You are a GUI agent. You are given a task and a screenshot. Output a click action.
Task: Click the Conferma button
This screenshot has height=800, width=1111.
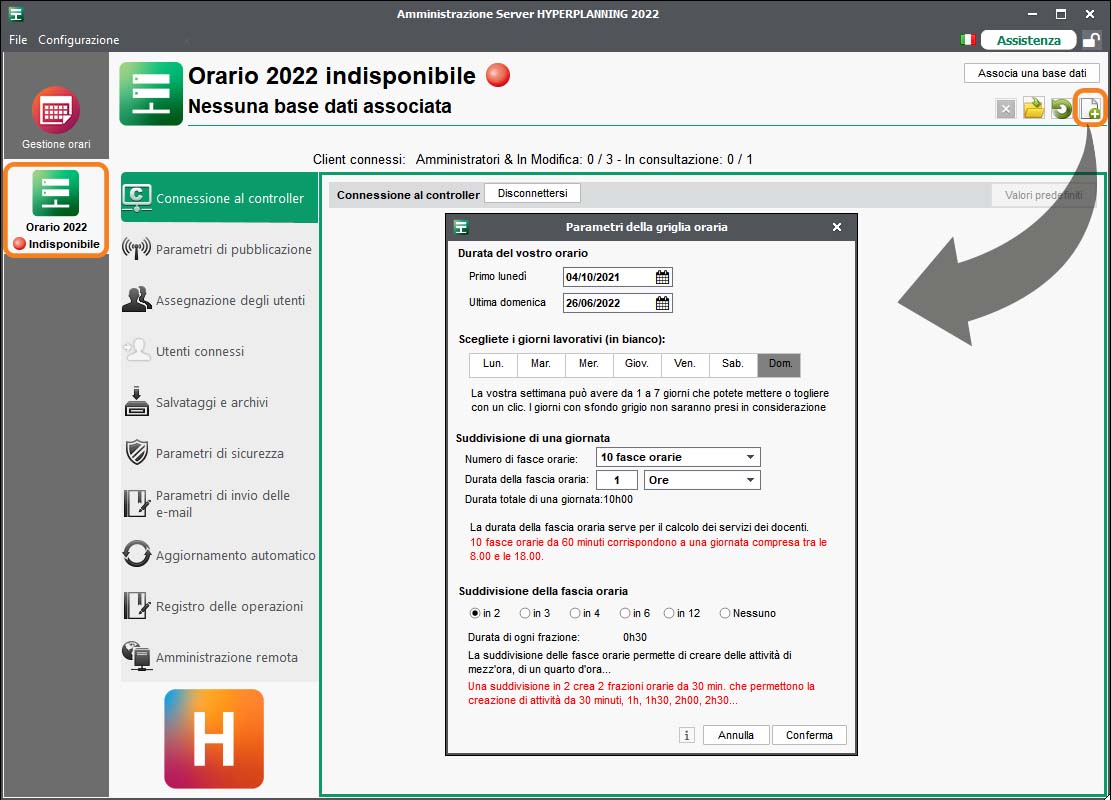point(809,735)
